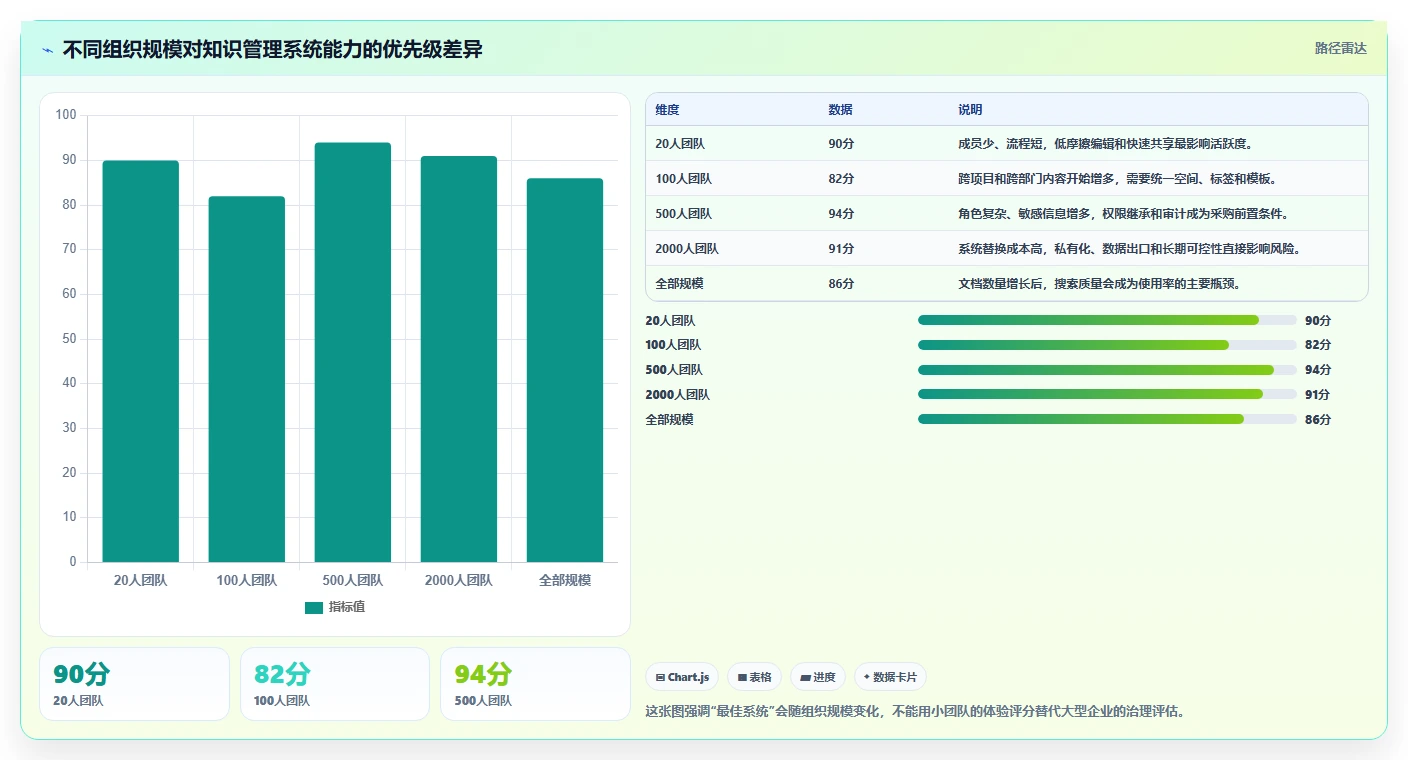Select the 表格 tag chip

[x=754, y=677]
